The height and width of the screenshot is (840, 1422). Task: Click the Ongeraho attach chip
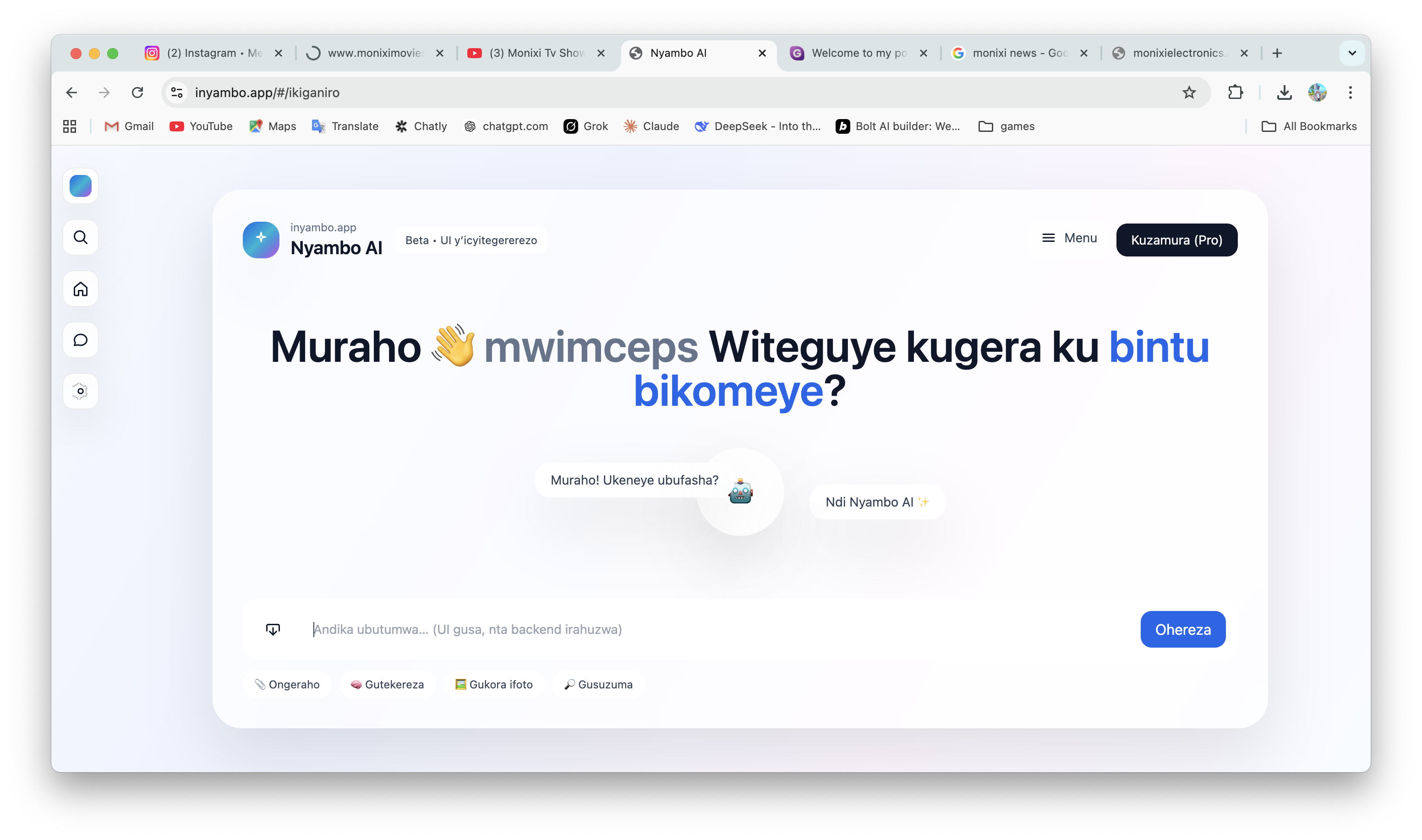[287, 684]
